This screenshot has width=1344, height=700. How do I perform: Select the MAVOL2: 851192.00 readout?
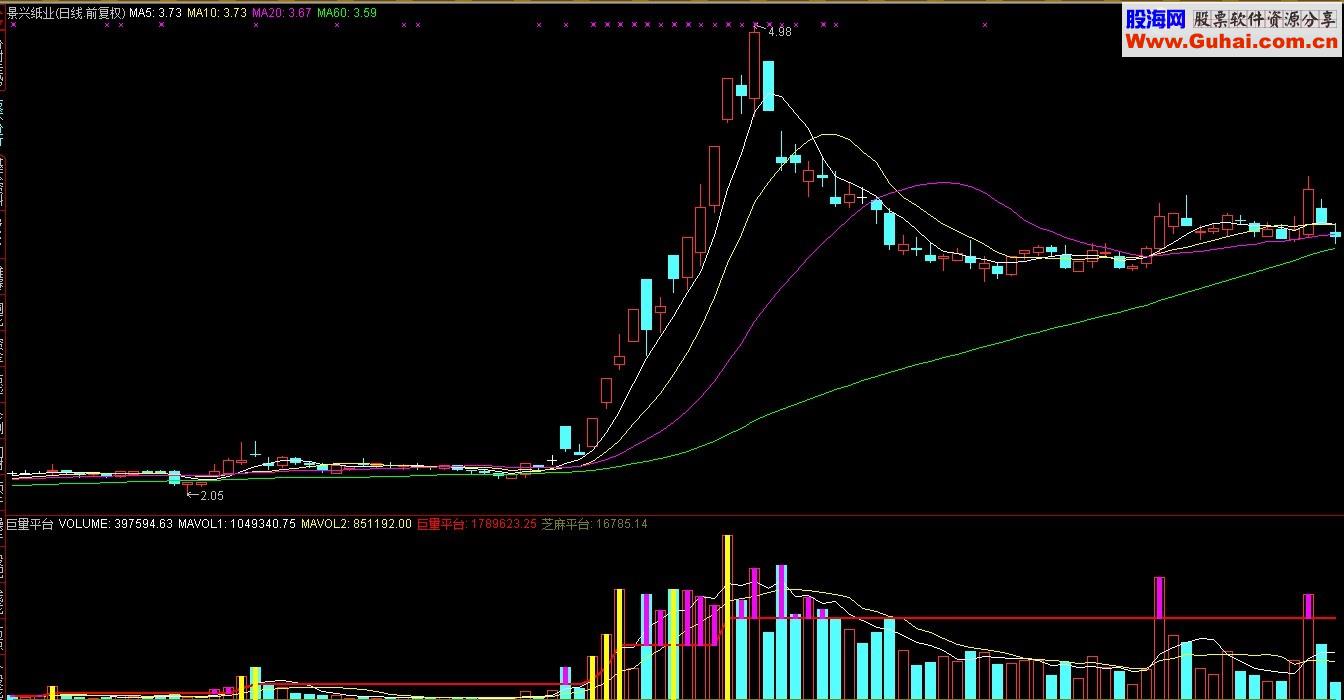pos(356,523)
